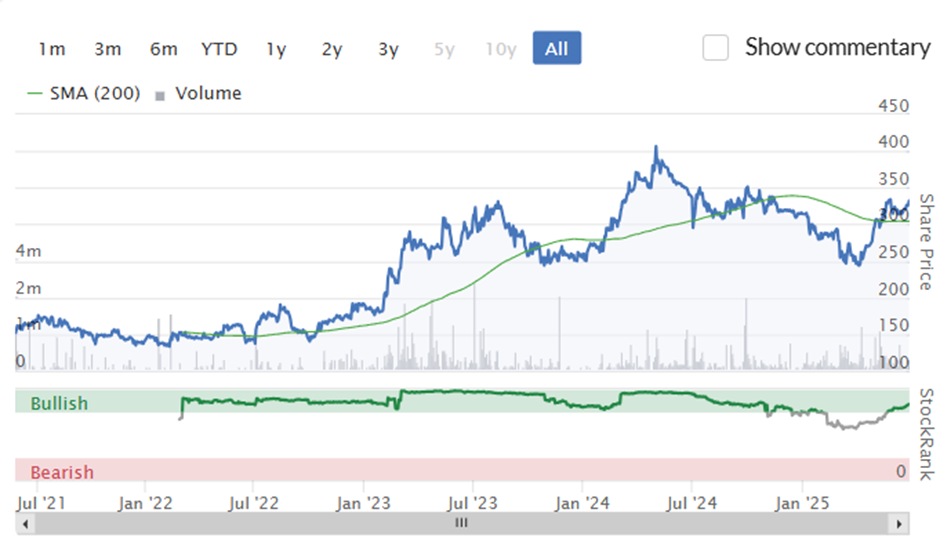
Task: Click the Bearish band label
Action: click(x=62, y=473)
